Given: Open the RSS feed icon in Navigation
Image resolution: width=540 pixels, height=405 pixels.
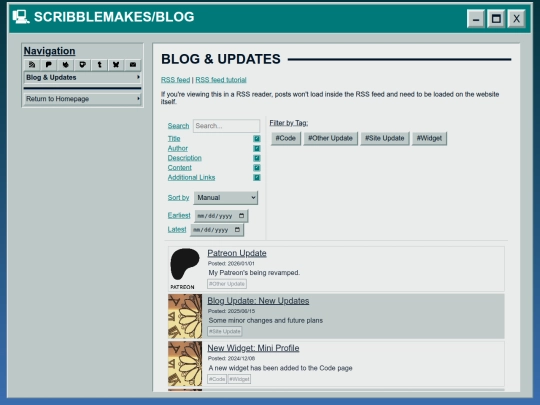Looking at the screenshot, I should (x=32, y=65).
